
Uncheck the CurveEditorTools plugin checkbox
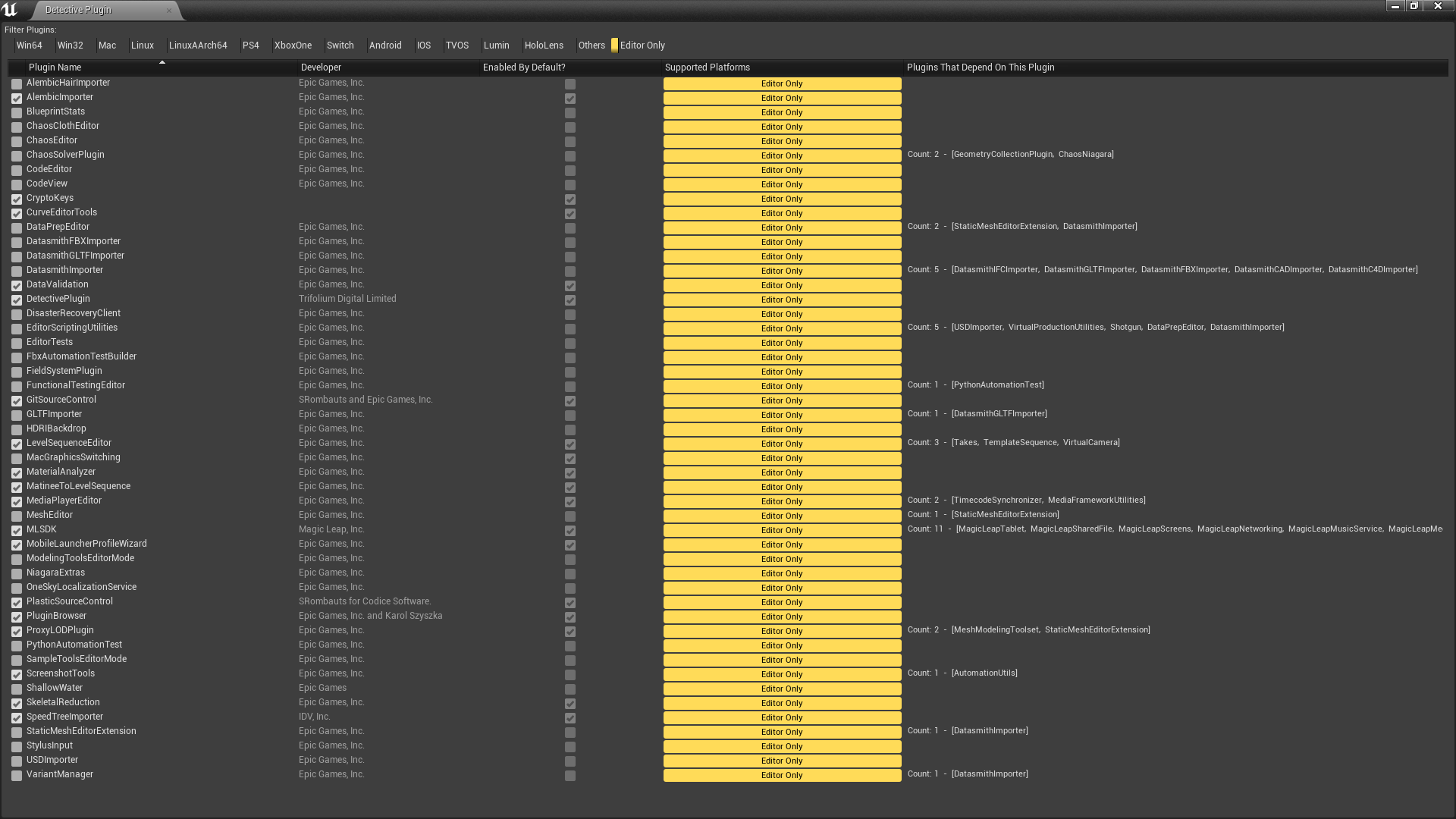point(17,214)
